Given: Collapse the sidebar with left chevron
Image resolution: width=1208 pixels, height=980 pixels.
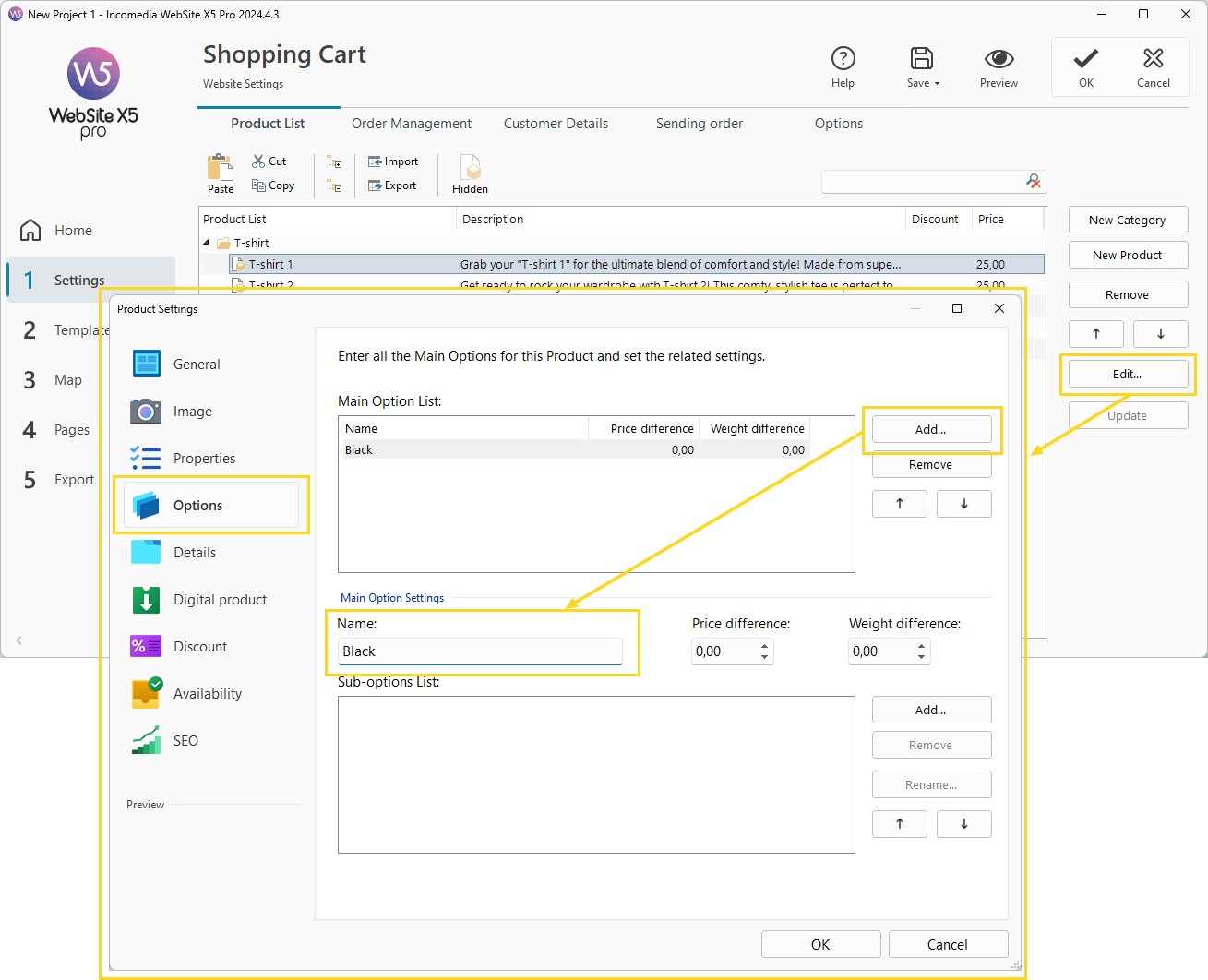Looking at the screenshot, I should 19,639.
